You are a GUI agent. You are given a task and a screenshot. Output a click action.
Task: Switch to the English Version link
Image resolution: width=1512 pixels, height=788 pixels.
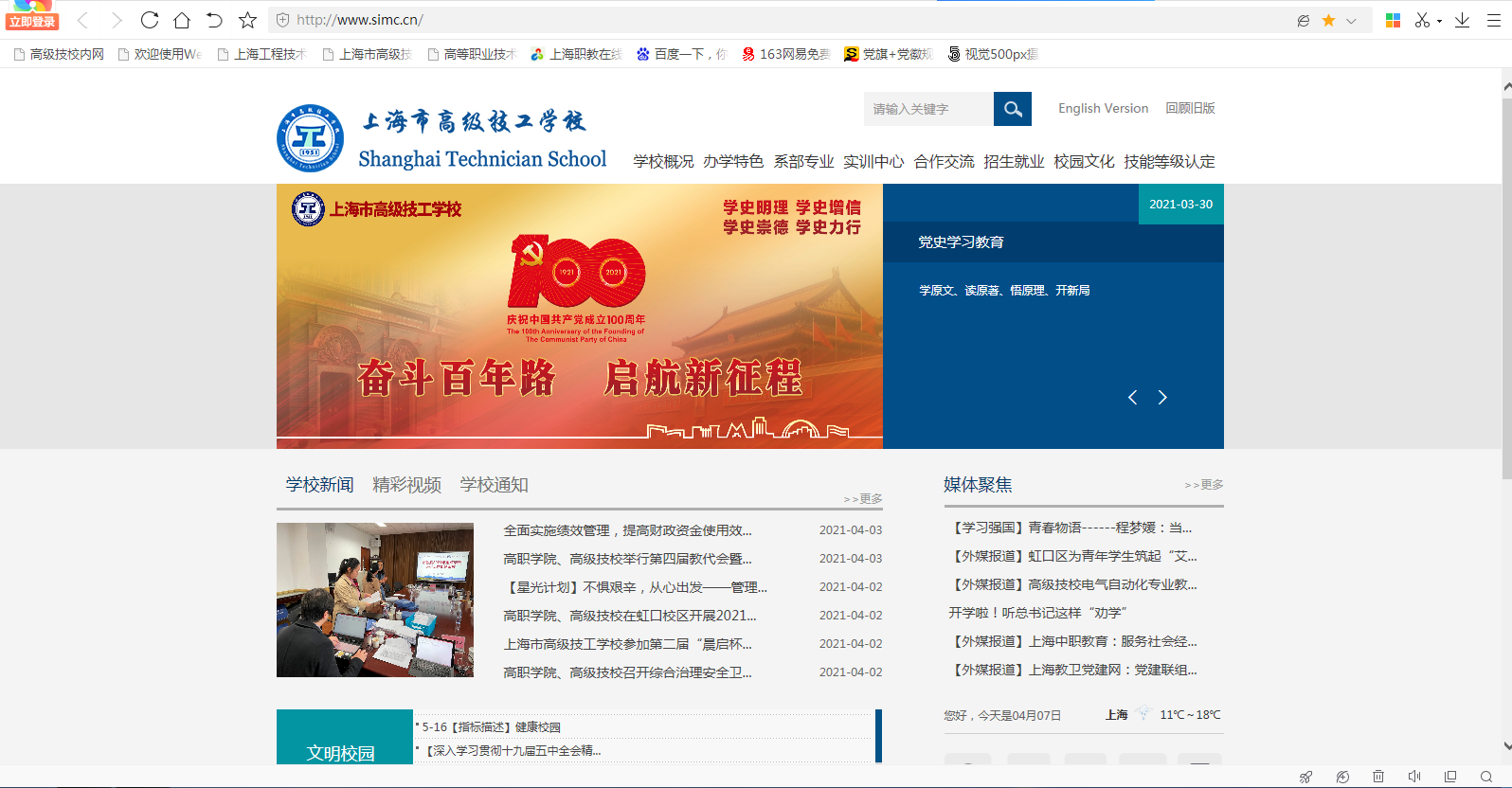(1104, 108)
